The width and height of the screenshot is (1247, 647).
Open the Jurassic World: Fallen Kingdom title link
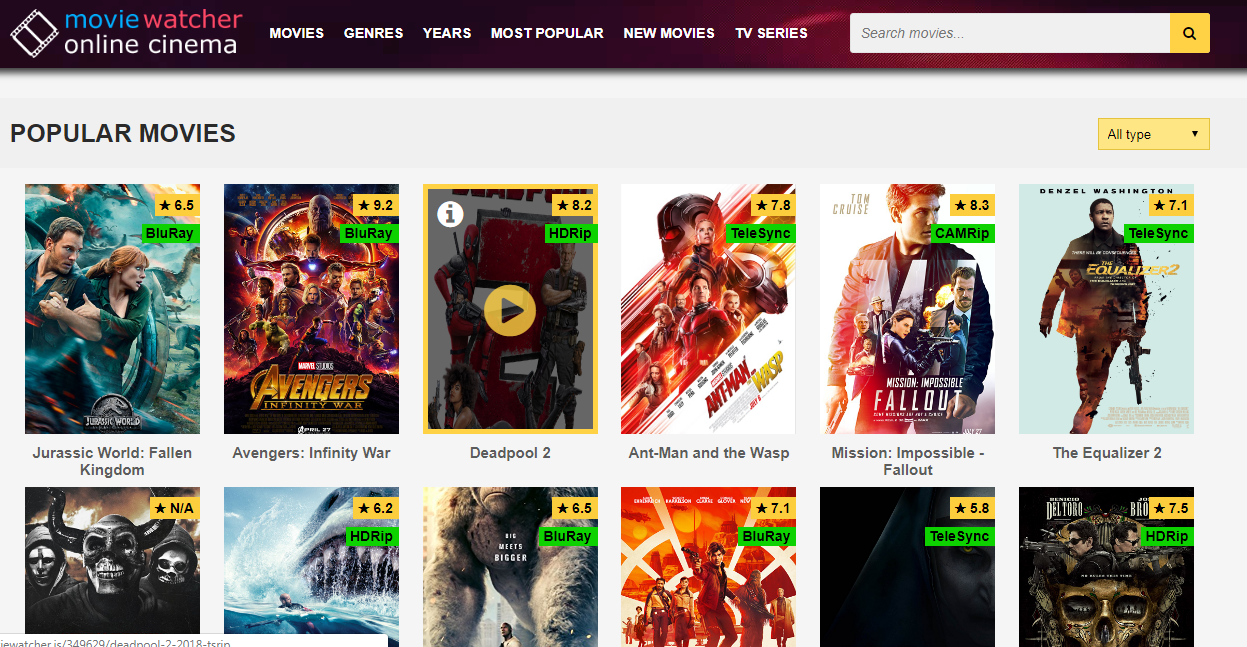(x=112, y=461)
